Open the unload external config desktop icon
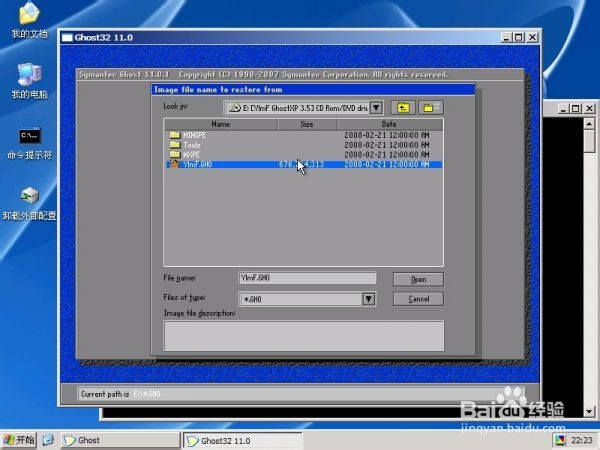The height and width of the screenshot is (450, 600). tap(29, 203)
